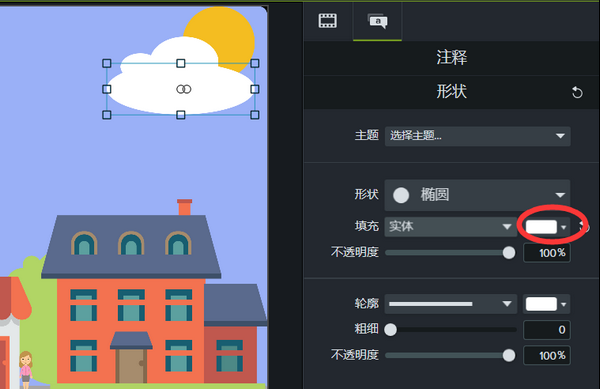
Task: Click the top-middle selection handle of ellipse
Action: click(x=181, y=63)
